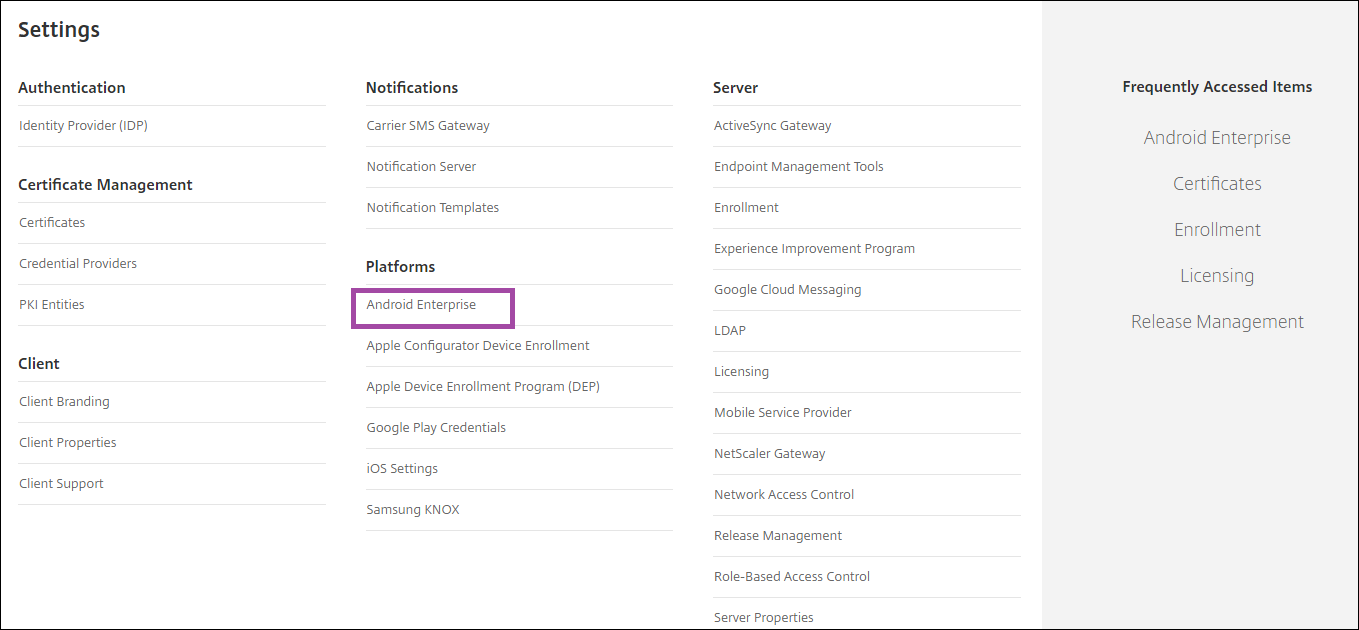Open ActiveSync Gateway under Server
Screen dimensions: 1359x630
point(772,126)
